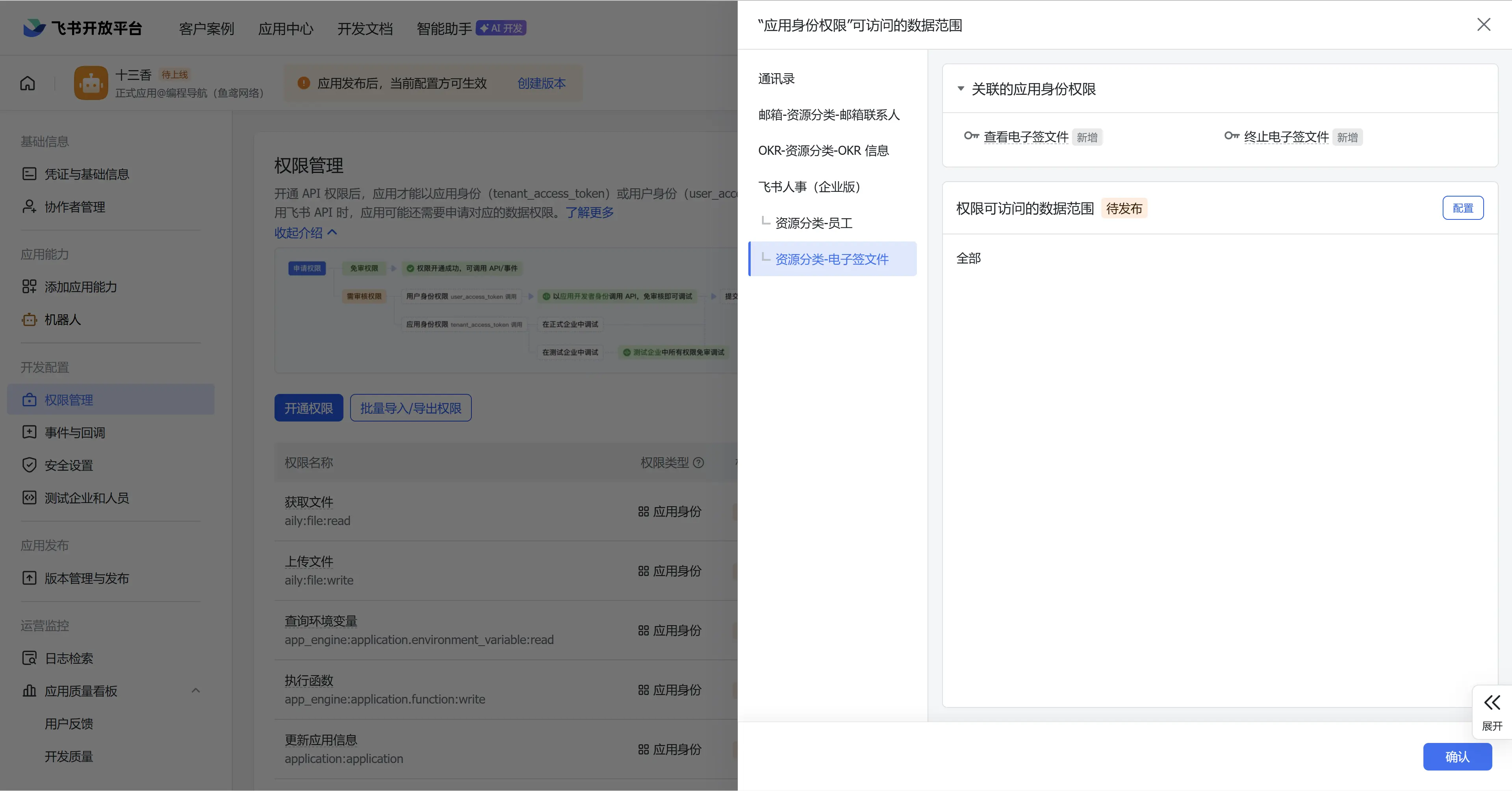
Task: Select 通讯录 in the data scope list
Action: pyautogui.click(x=776, y=79)
